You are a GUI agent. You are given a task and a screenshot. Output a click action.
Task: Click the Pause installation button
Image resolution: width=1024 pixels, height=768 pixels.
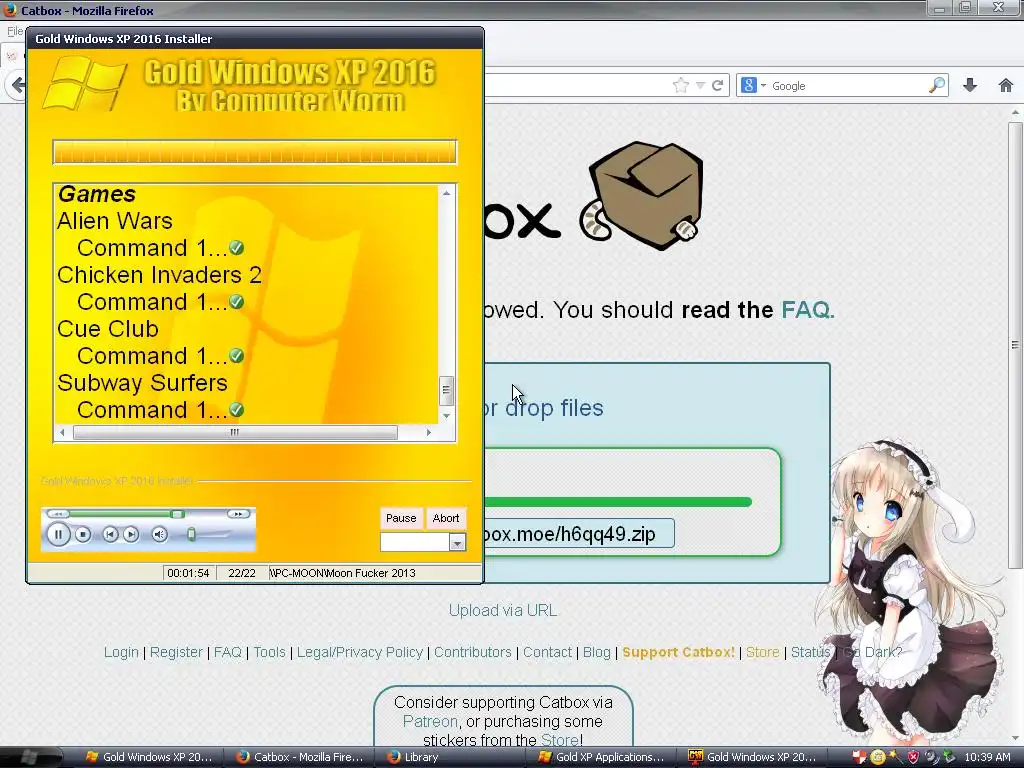(x=401, y=519)
